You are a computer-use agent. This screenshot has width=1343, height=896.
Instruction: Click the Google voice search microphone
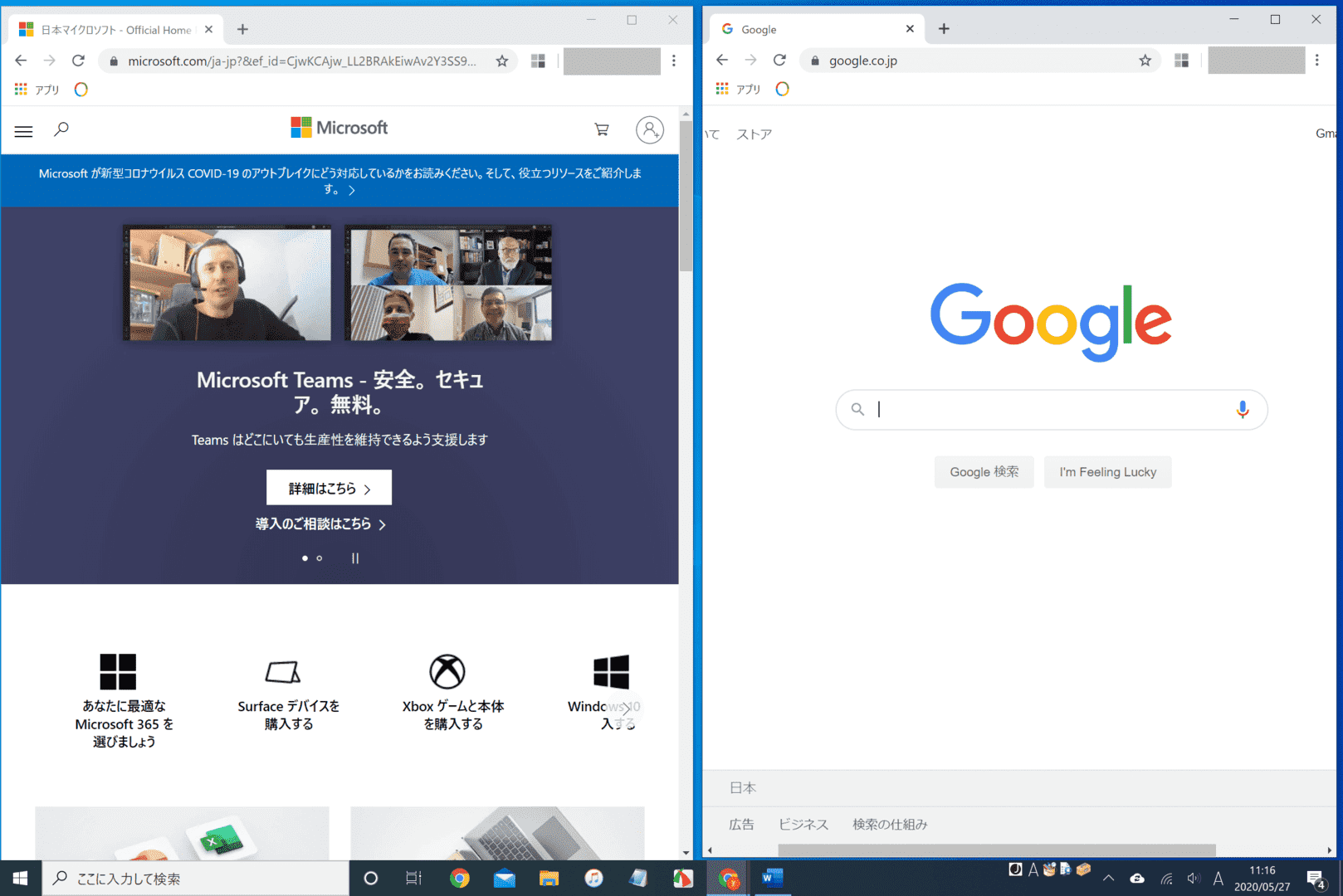tap(1243, 409)
